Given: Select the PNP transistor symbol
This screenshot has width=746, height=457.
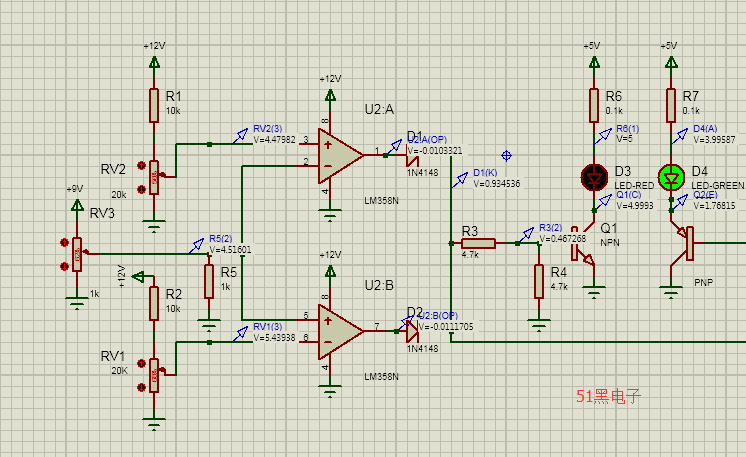Looking at the screenshot, I should [x=685, y=245].
